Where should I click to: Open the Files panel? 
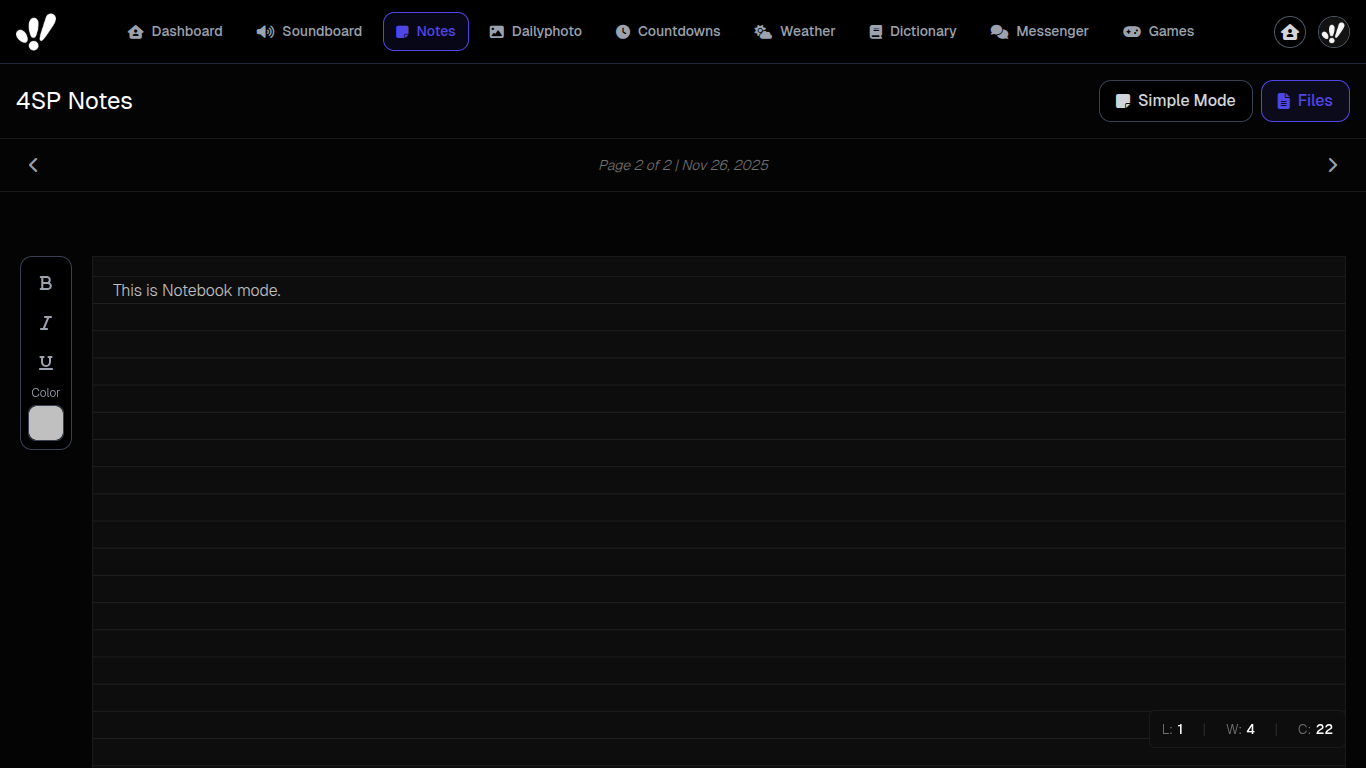(1305, 100)
